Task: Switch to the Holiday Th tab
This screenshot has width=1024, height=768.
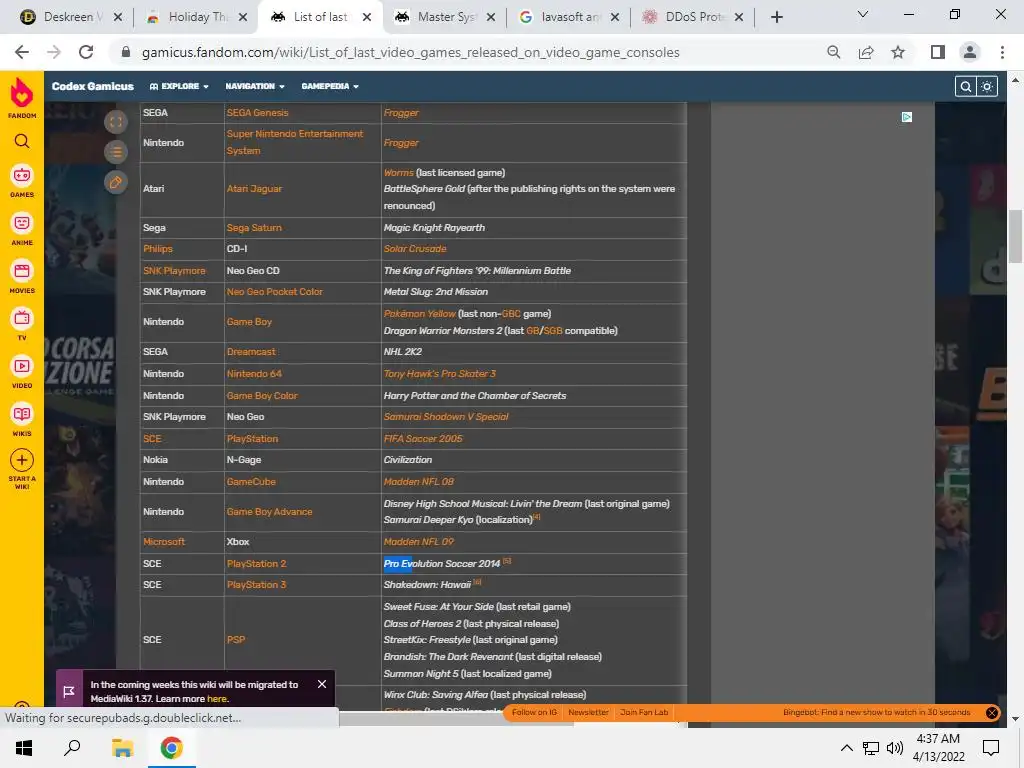Action: pyautogui.click(x=197, y=17)
